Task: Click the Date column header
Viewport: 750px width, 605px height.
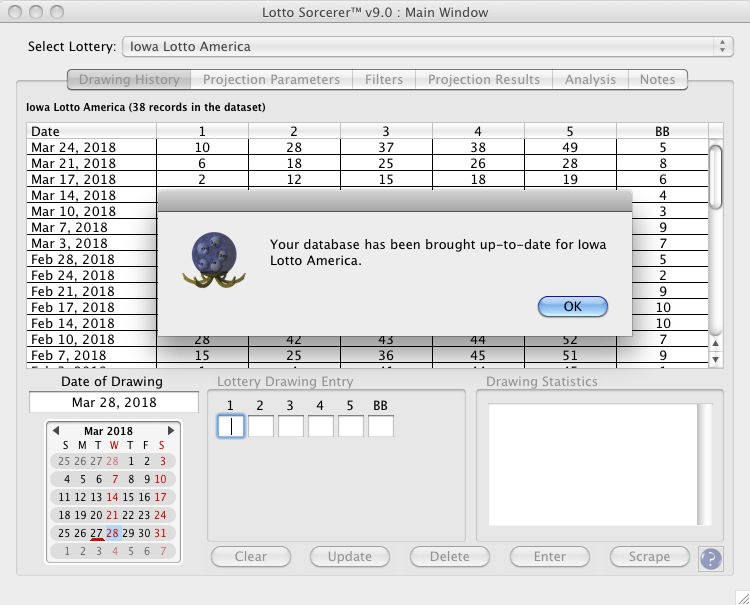Action: pos(91,131)
